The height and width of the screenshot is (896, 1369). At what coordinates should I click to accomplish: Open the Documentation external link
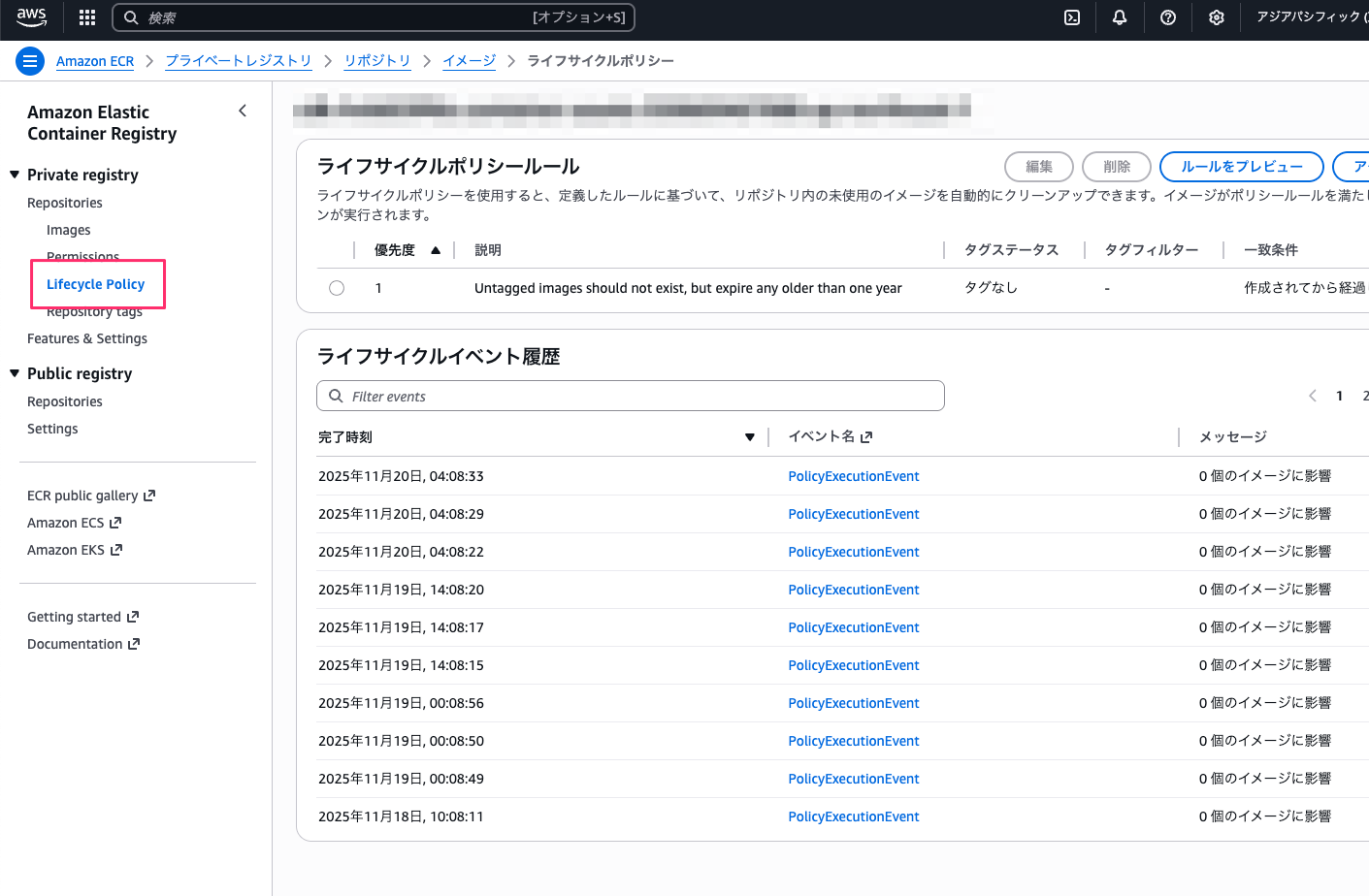(76, 643)
